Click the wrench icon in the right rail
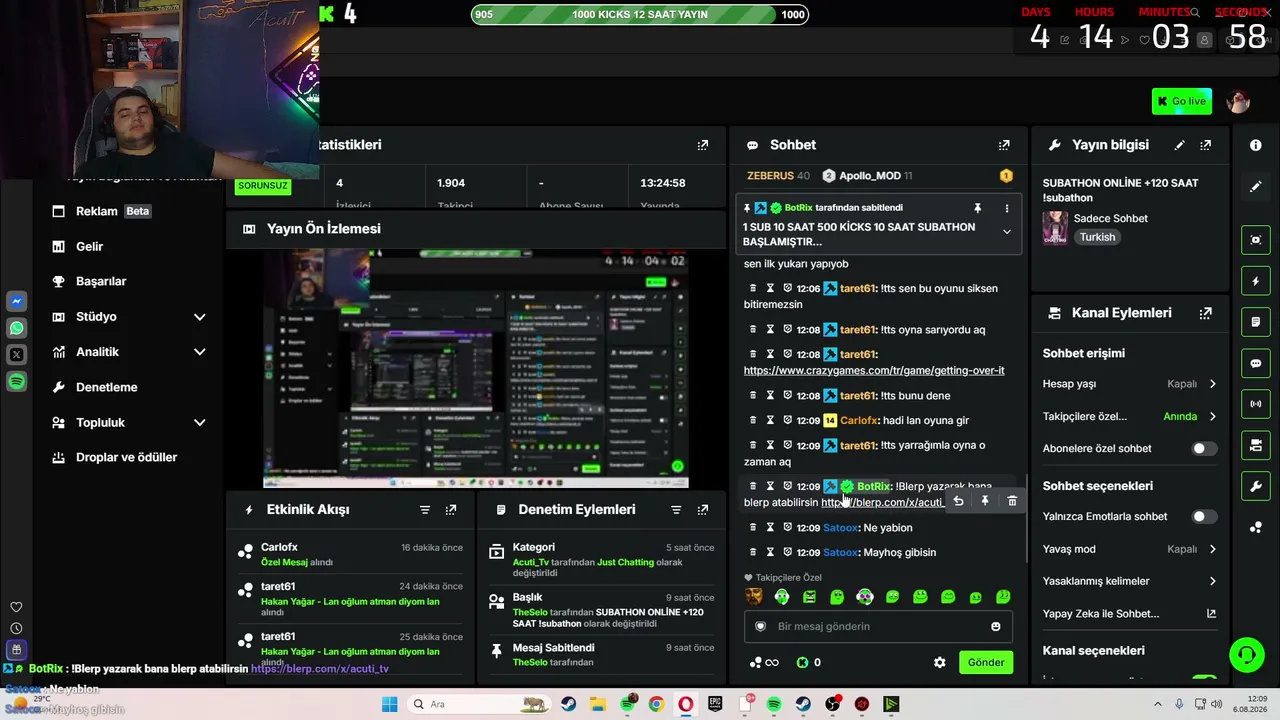Viewport: 1280px width, 720px height. [x=1256, y=487]
